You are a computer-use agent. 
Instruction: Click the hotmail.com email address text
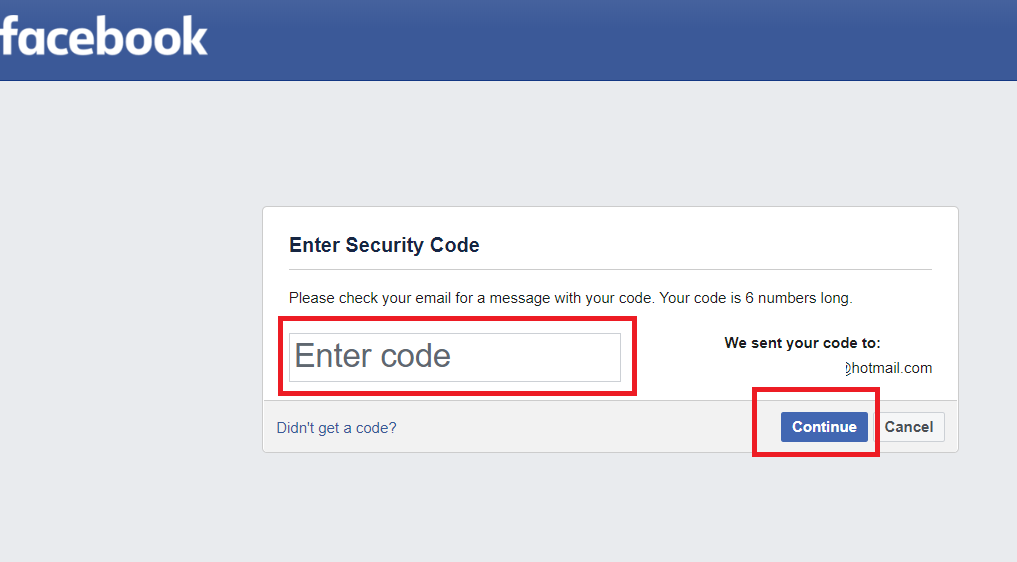(x=889, y=368)
